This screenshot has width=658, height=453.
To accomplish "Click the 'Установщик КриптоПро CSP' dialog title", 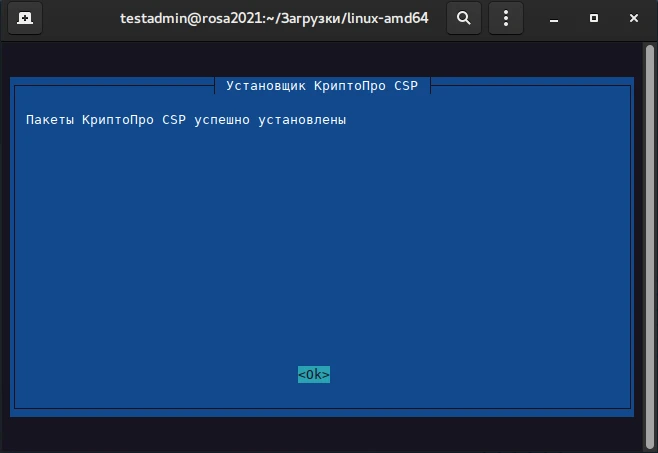I will coord(322,86).
